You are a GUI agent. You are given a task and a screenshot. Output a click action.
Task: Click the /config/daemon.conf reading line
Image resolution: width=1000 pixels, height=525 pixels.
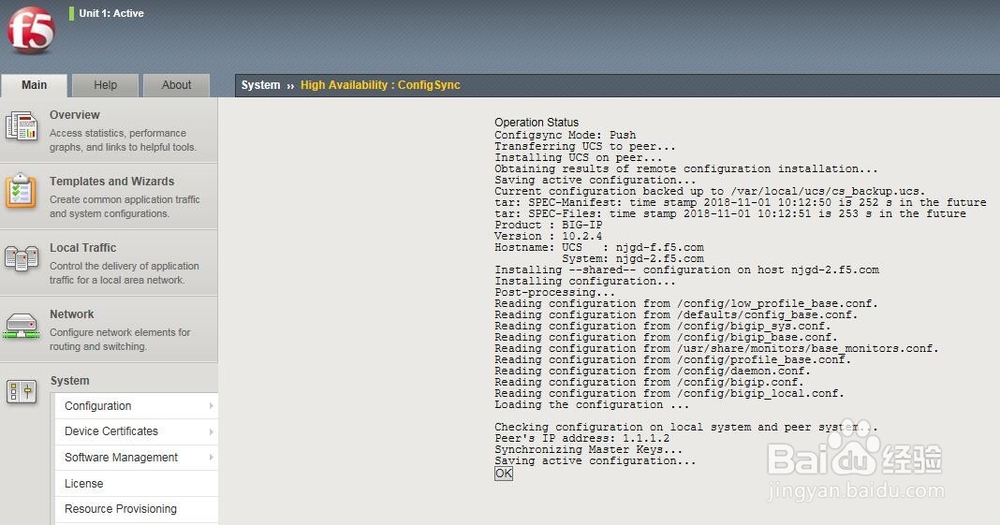(x=652, y=371)
